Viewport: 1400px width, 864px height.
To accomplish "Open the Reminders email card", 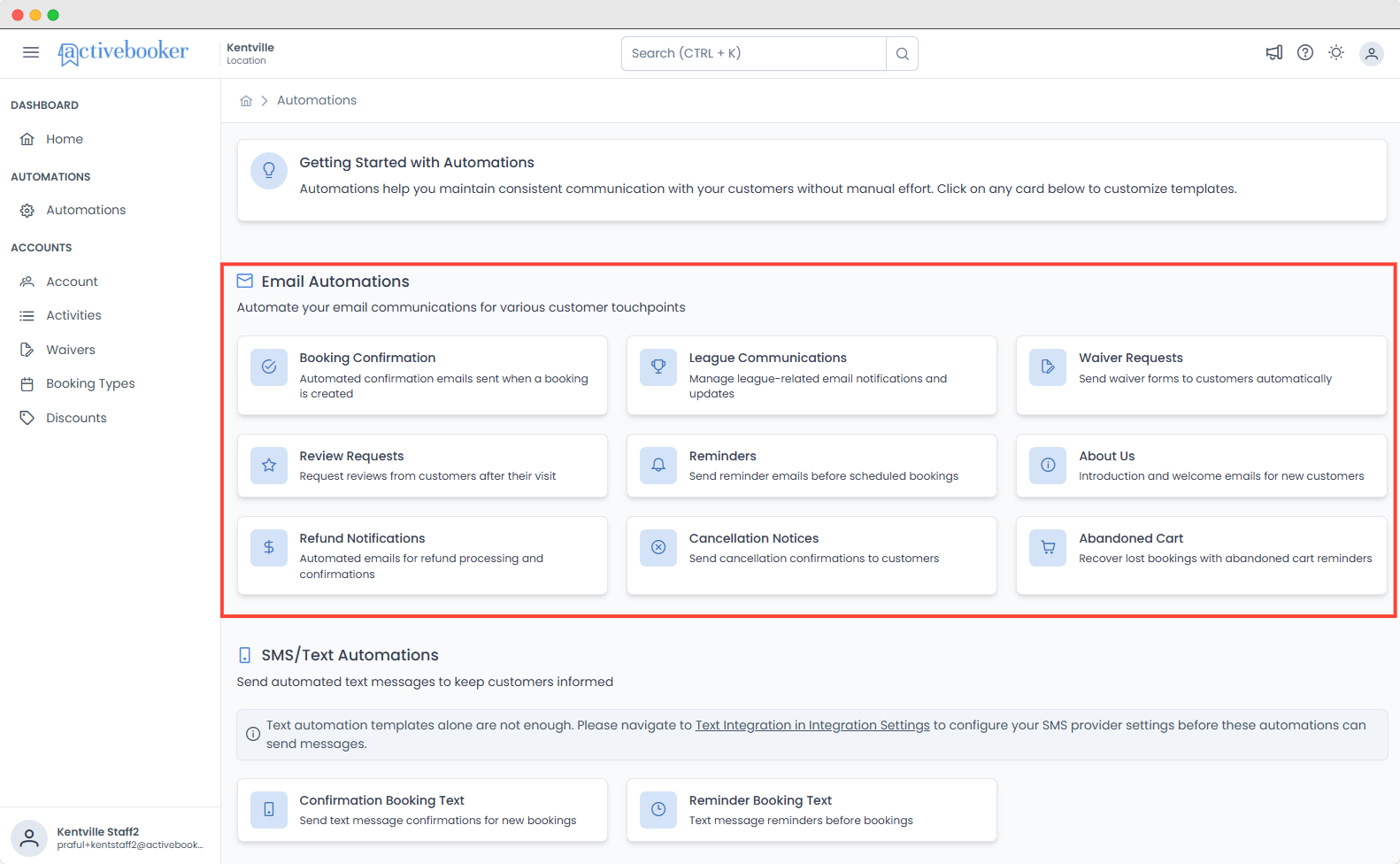I will click(x=812, y=466).
